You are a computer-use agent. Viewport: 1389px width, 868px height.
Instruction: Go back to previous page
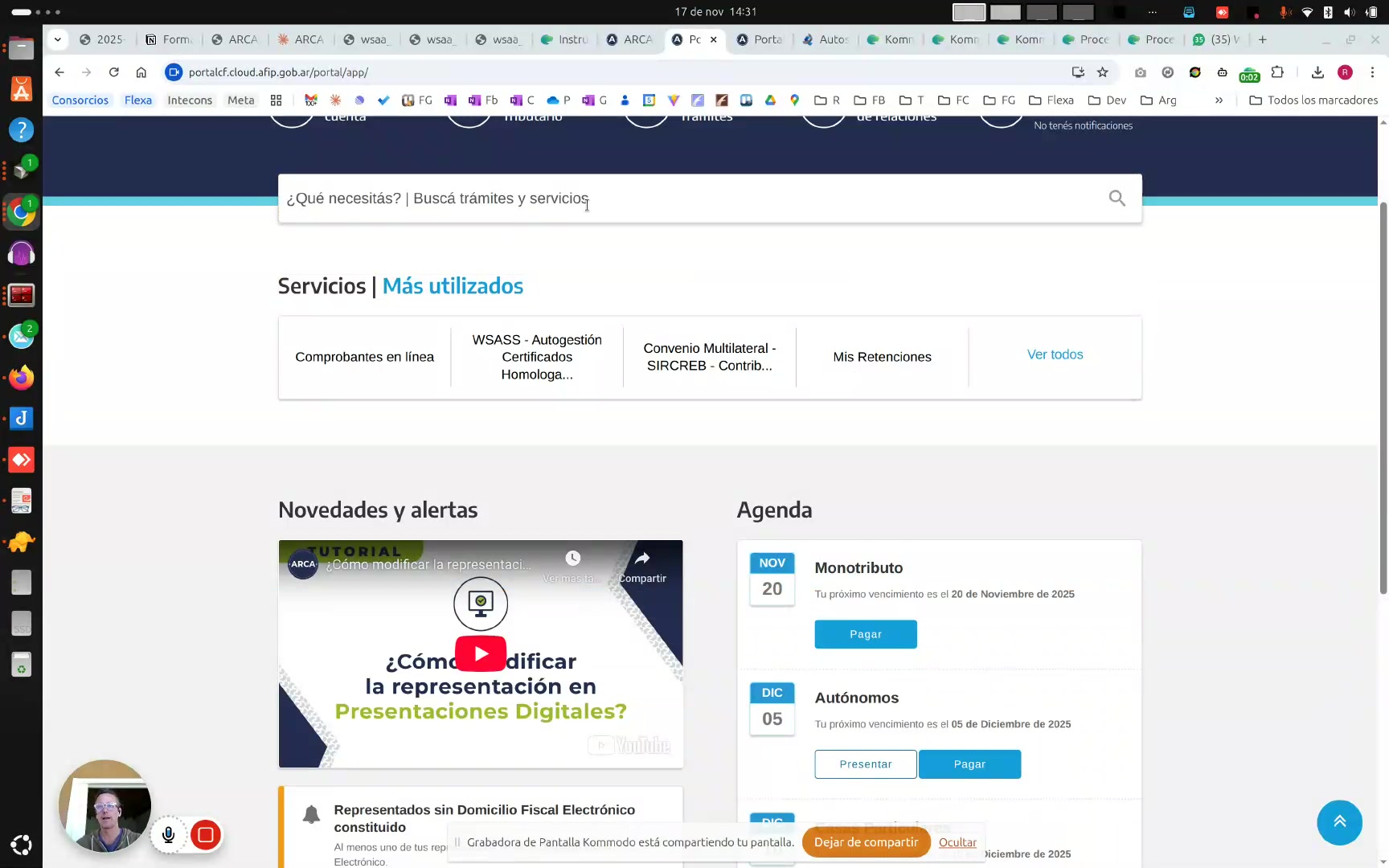[59, 72]
